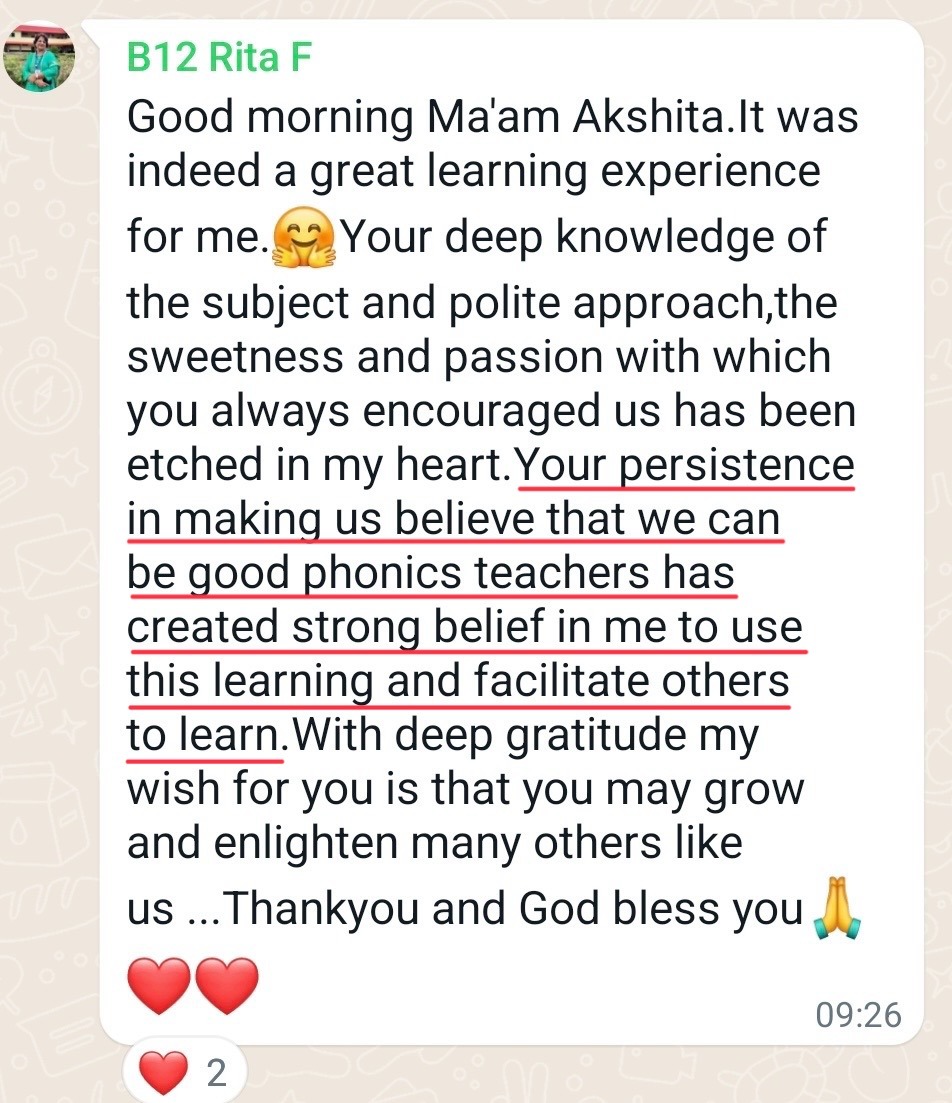
Task: Select the second red heart emoji in message
Action: [x=227, y=985]
